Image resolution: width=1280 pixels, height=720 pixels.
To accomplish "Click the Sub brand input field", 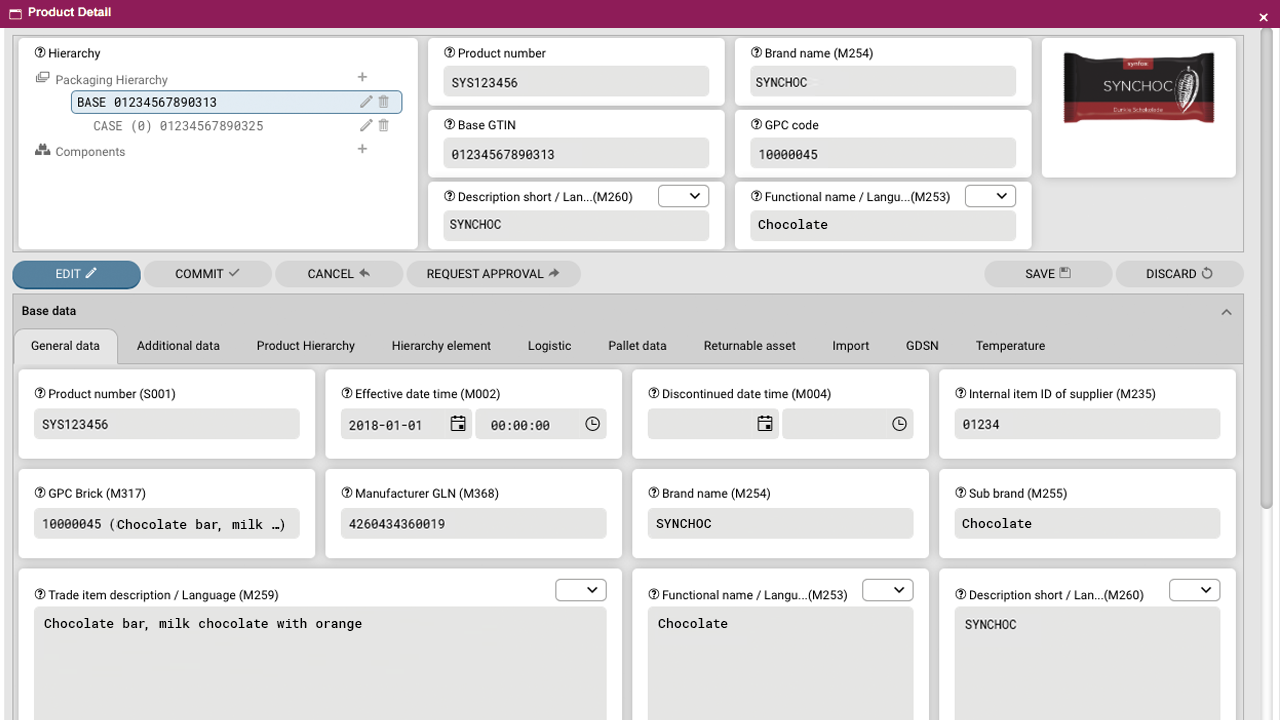I will pyautogui.click(x=1088, y=524).
